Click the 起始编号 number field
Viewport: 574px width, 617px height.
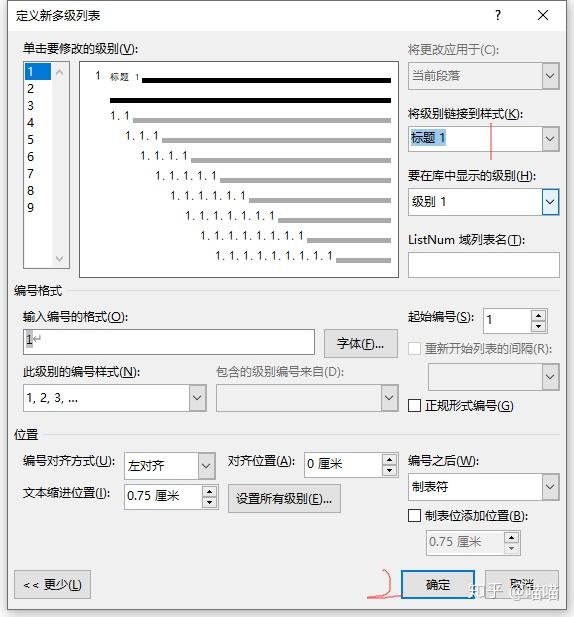[507, 320]
